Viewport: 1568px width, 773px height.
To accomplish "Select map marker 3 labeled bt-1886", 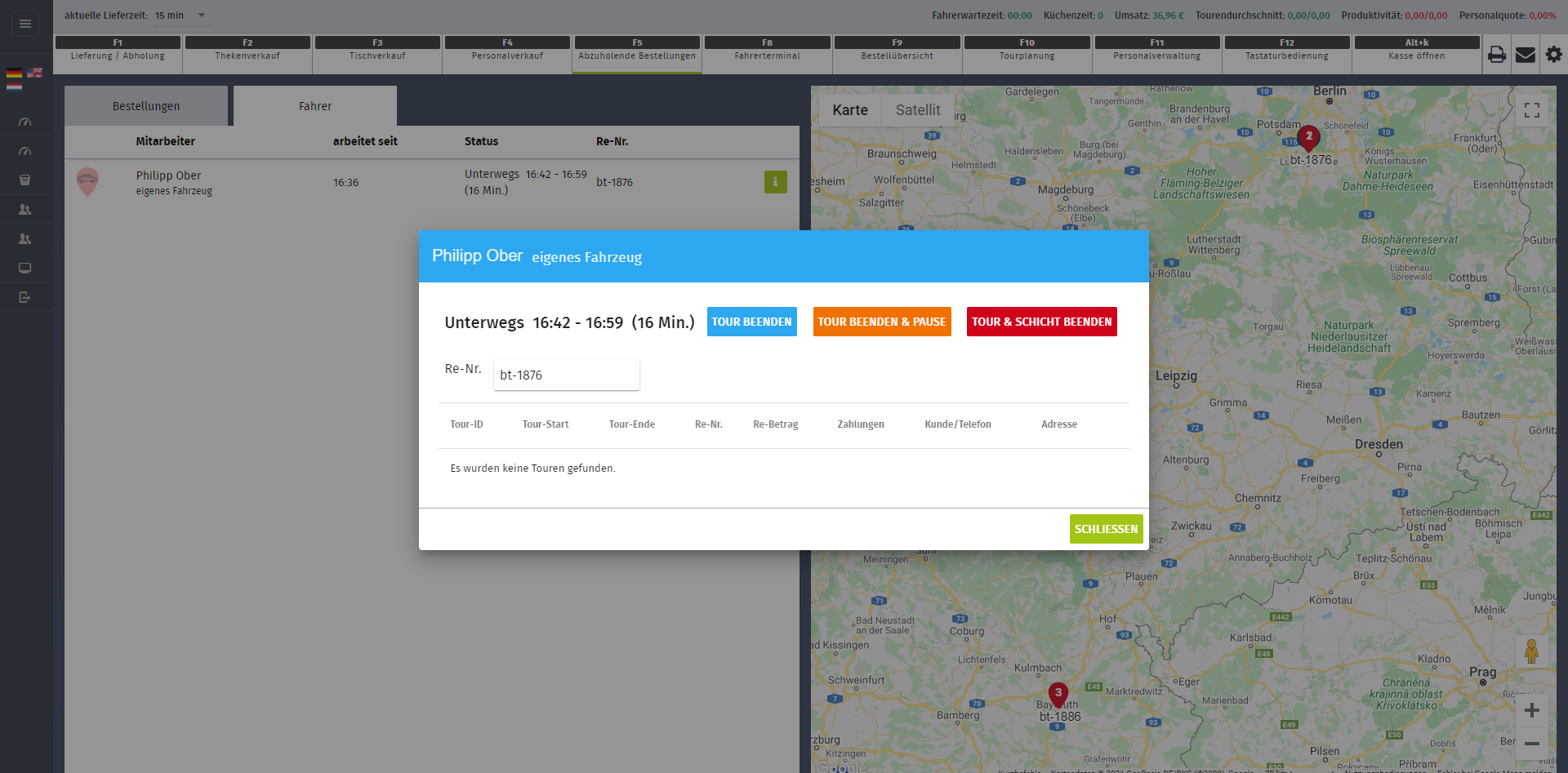I will [1058, 695].
